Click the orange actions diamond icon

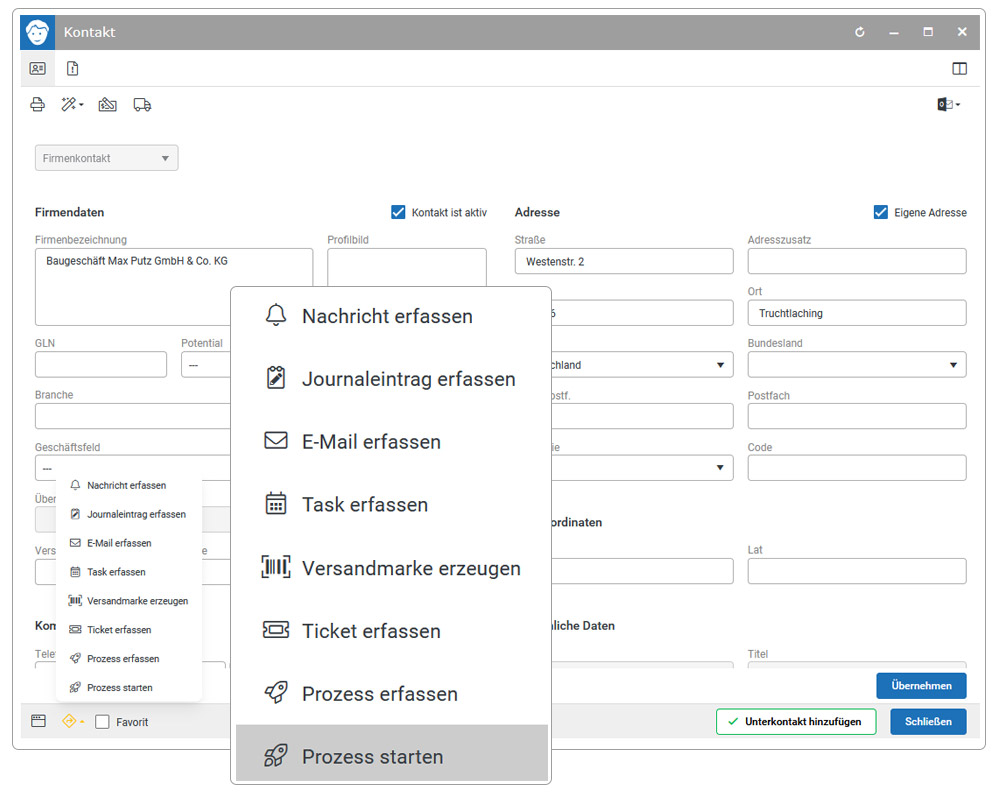pos(72,721)
